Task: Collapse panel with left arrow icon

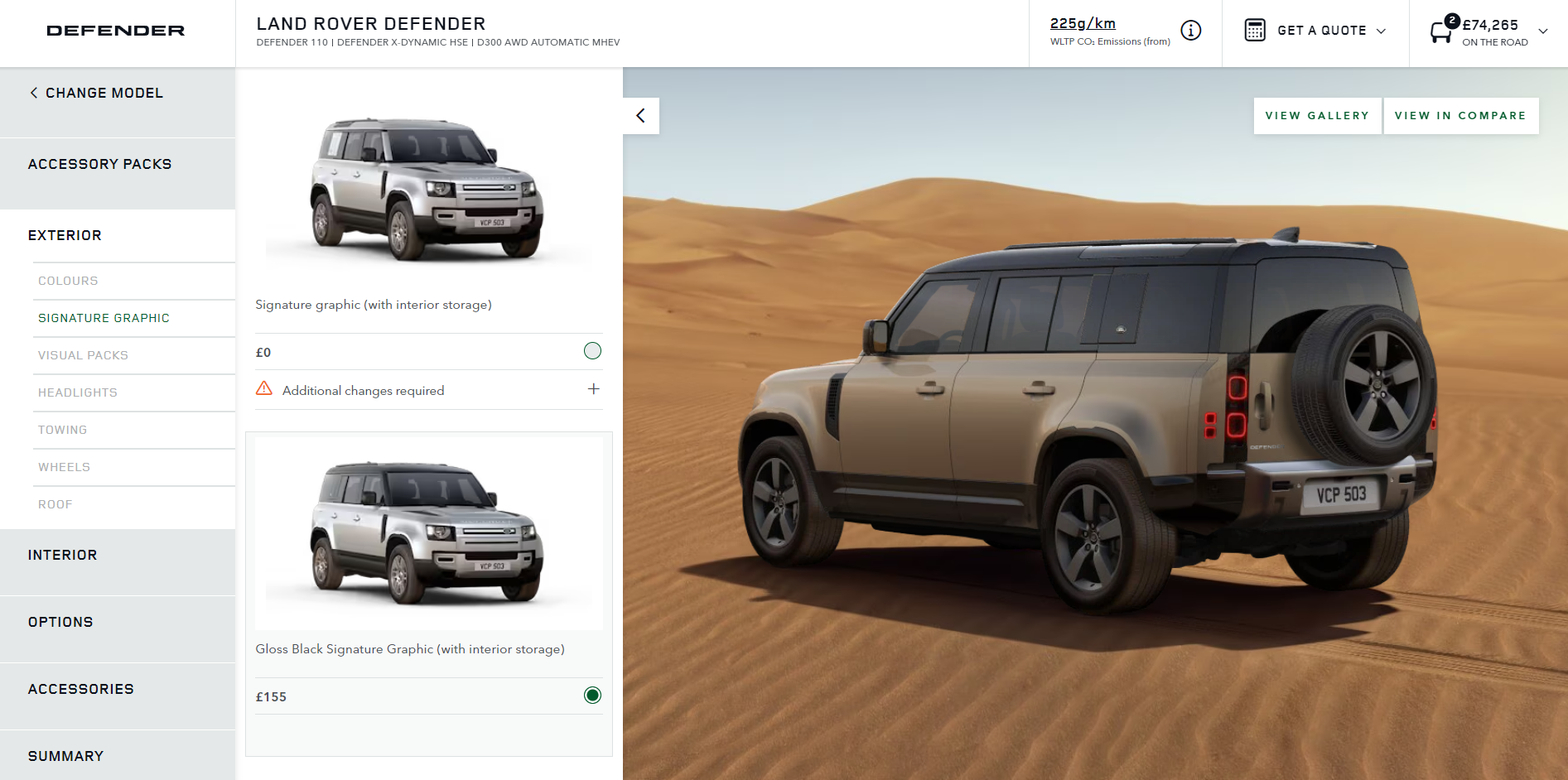Action: (640, 116)
